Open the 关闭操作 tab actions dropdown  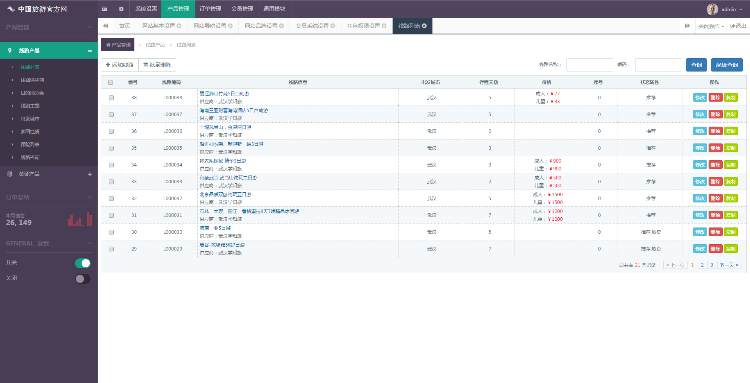(710, 26)
